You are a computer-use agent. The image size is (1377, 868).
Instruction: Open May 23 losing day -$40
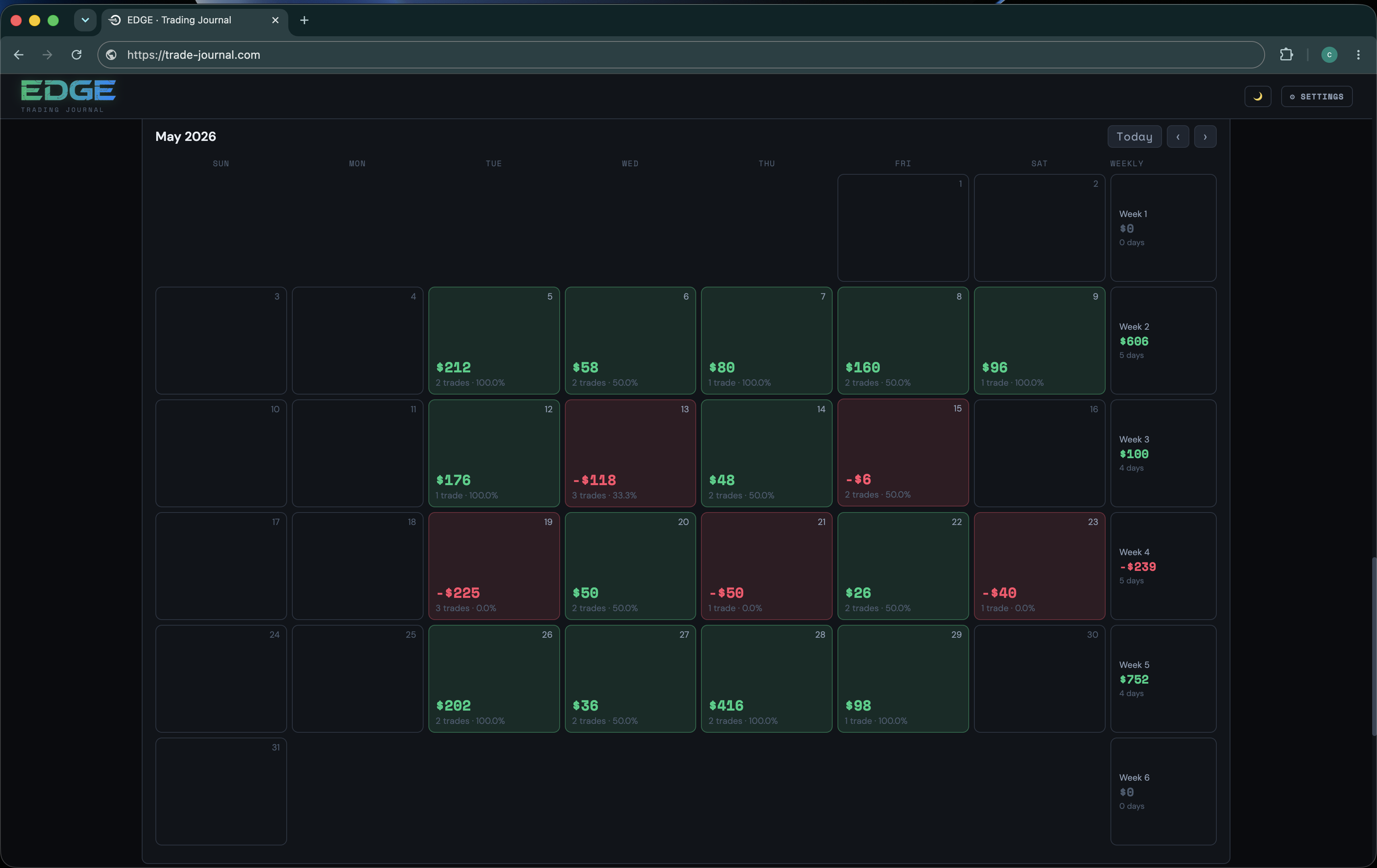coord(1039,566)
